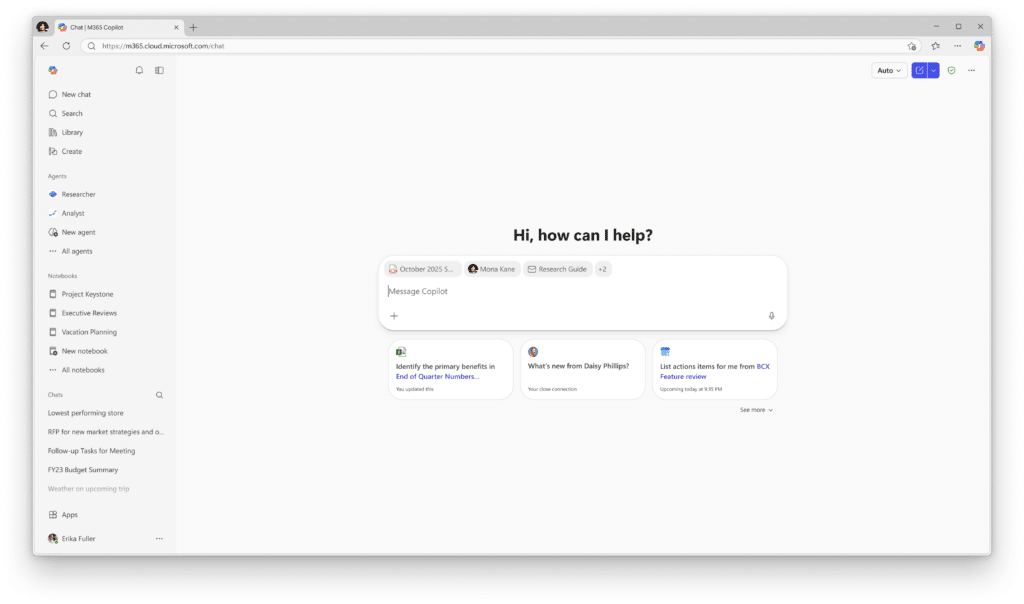The width and height of the screenshot is (1024, 604).
Task: Click in the Message Copilot input field
Action: click(x=580, y=292)
